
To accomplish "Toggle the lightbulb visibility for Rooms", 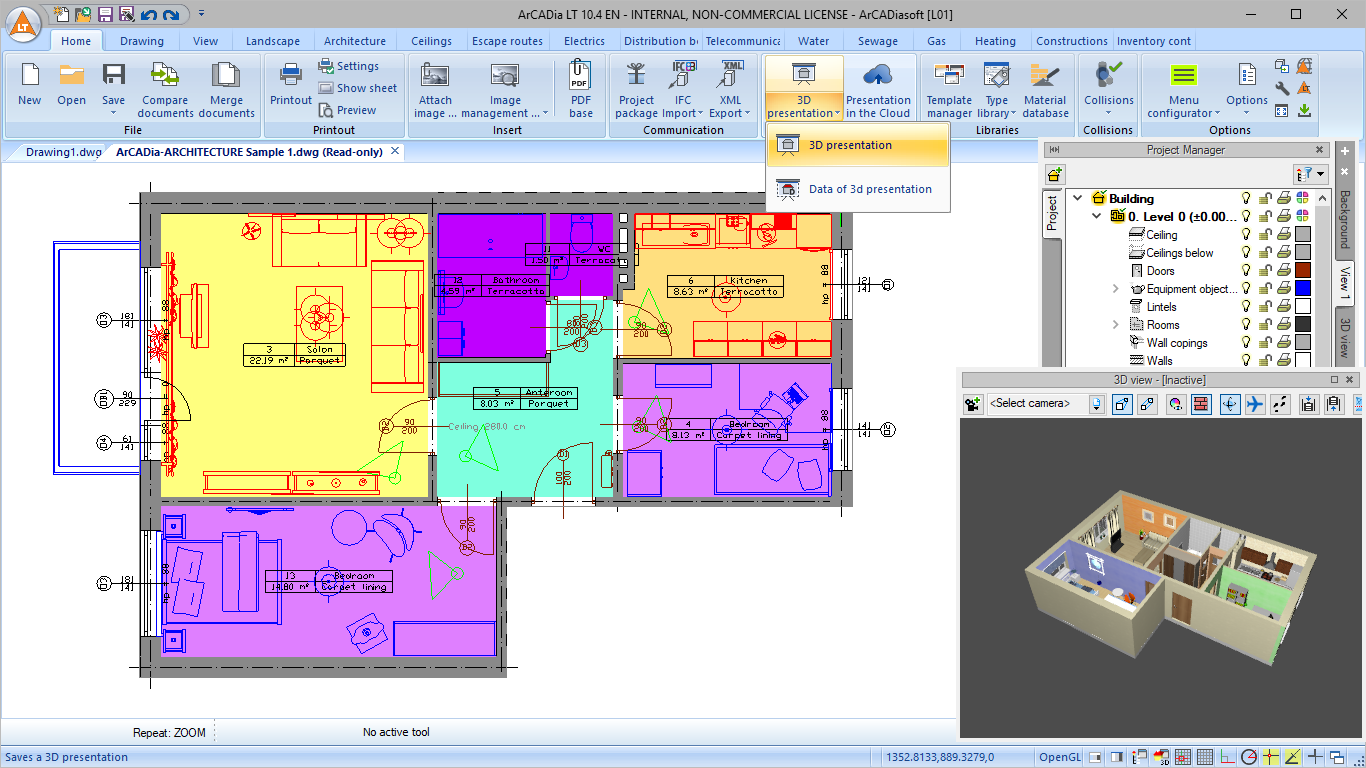I will tap(1247, 325).
